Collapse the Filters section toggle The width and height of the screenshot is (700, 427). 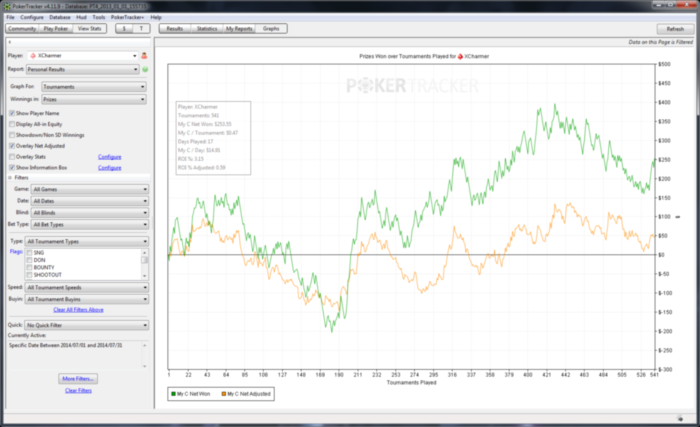[10, 178]
